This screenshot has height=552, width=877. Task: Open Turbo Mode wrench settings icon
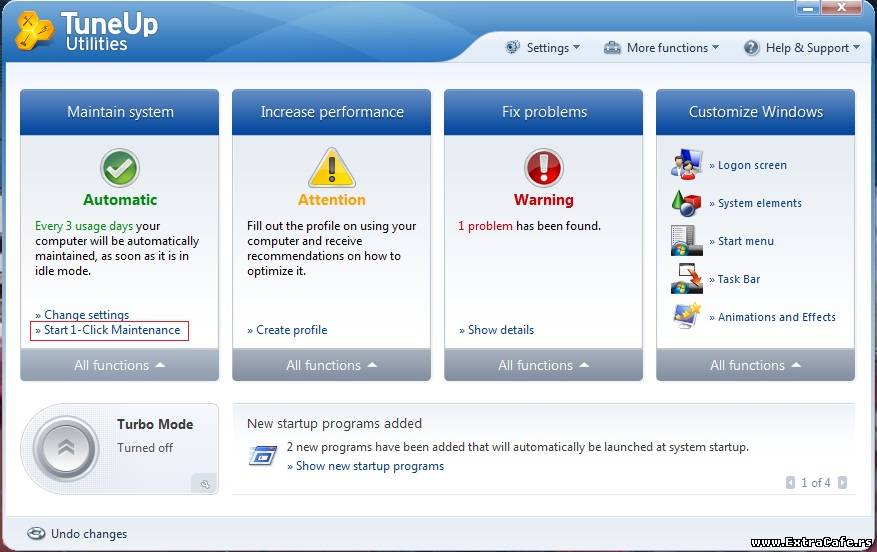(205, 484)
